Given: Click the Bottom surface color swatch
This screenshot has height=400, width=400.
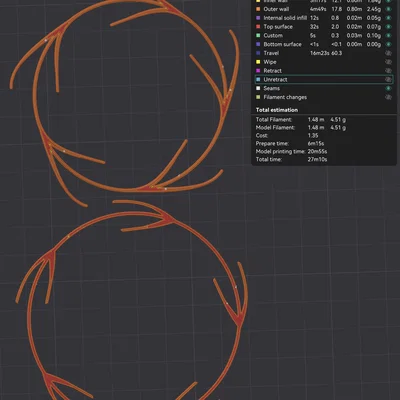Looking at the screenshot, I should (x=258, y=44).
